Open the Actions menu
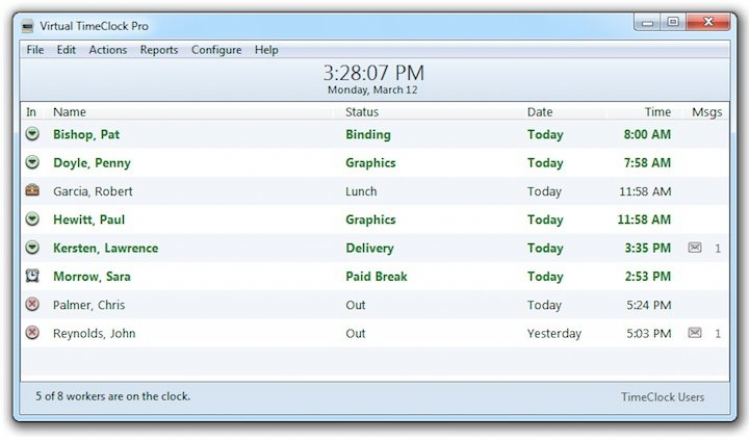The image size is (750, 440). (108, 50)
